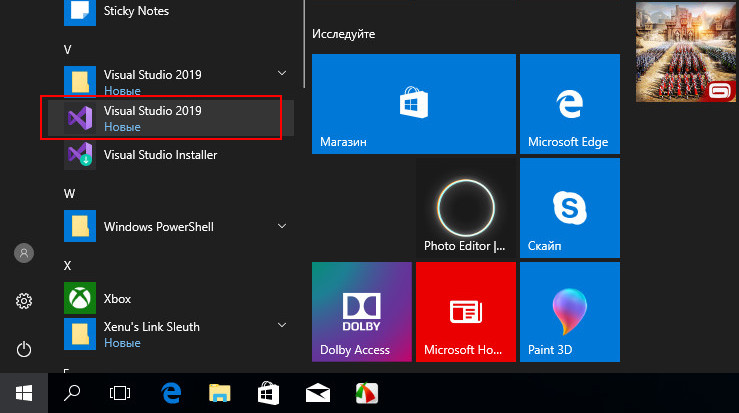Click the Power button icon

click(x=24, y=349)
